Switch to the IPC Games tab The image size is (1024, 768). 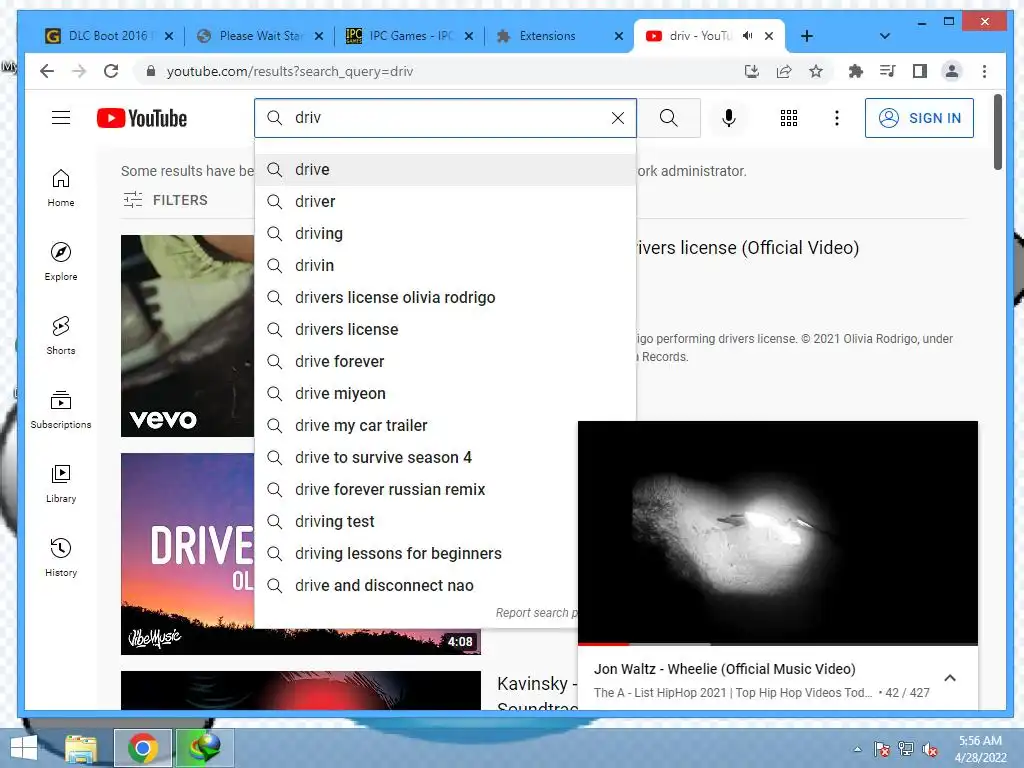click(411, 36)
